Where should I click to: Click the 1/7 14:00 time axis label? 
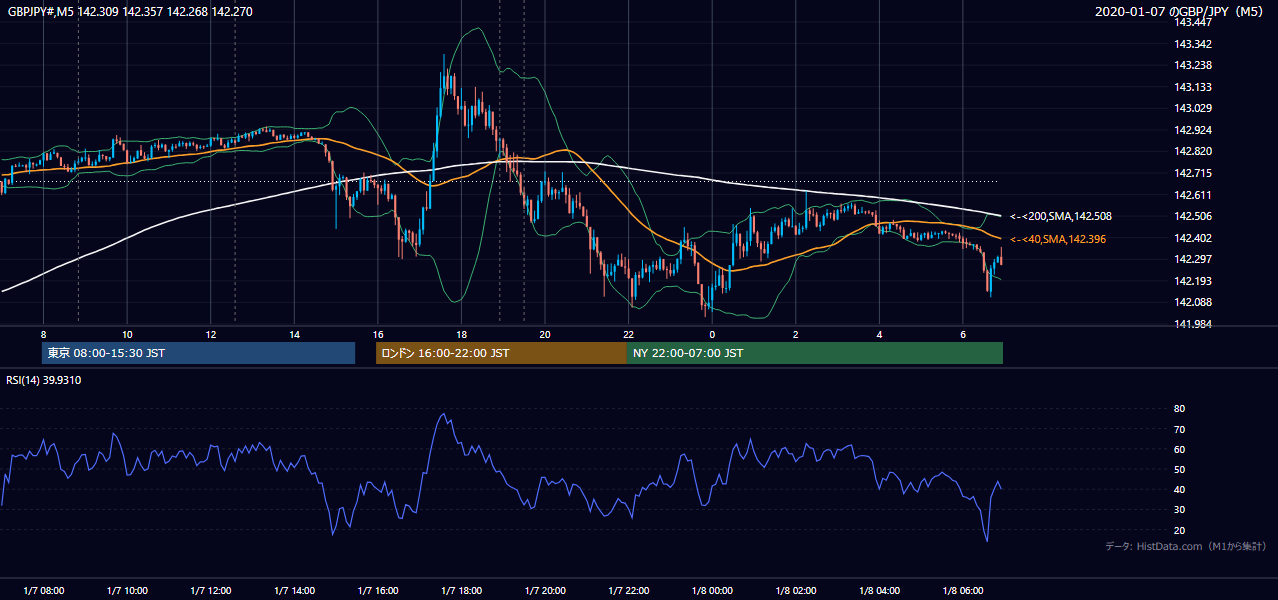tap(295, 591)
